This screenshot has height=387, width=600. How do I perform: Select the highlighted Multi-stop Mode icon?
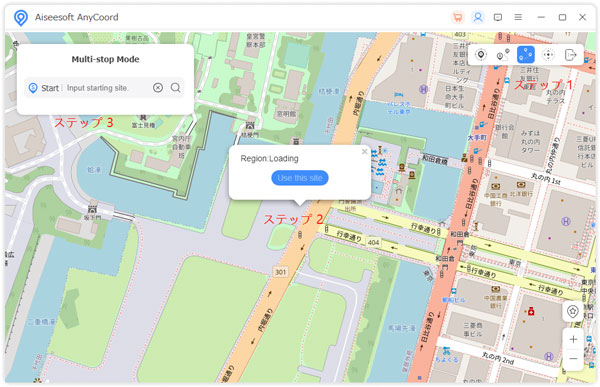pyautogui.click(x=526, y=55)
